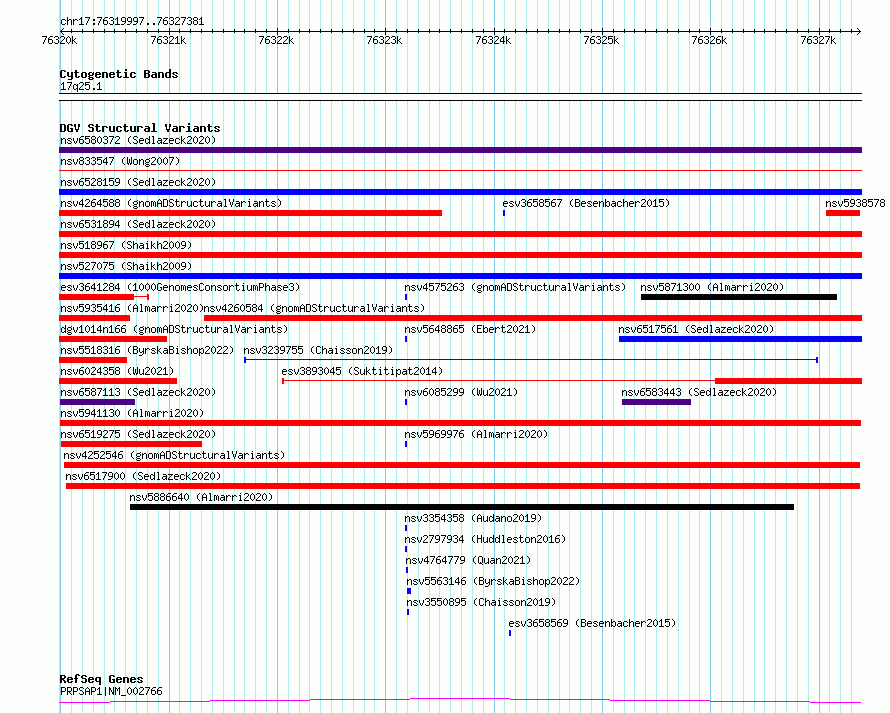The image size is (890, 713).
Task: Open nsv6531894 (Sedlazeck2020) label
Action: coord(138,224)
